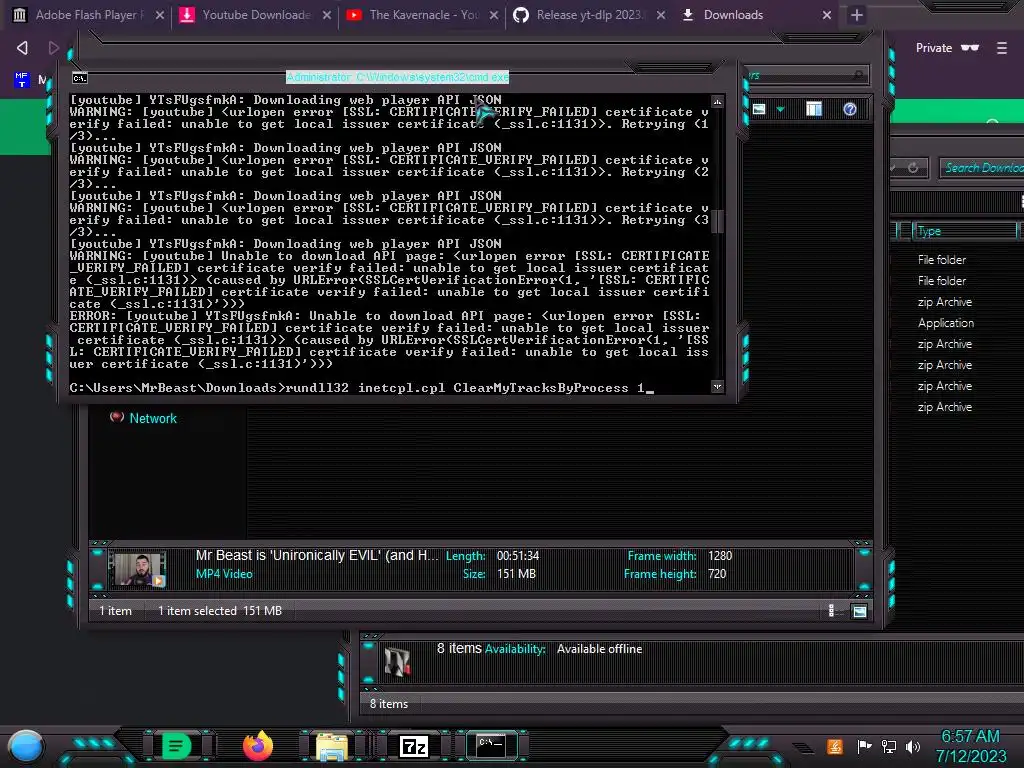Click the Private browsing mask indicator
This screenshot has width=1024, height=768.
pyautogui.click(x=970, y=48)
